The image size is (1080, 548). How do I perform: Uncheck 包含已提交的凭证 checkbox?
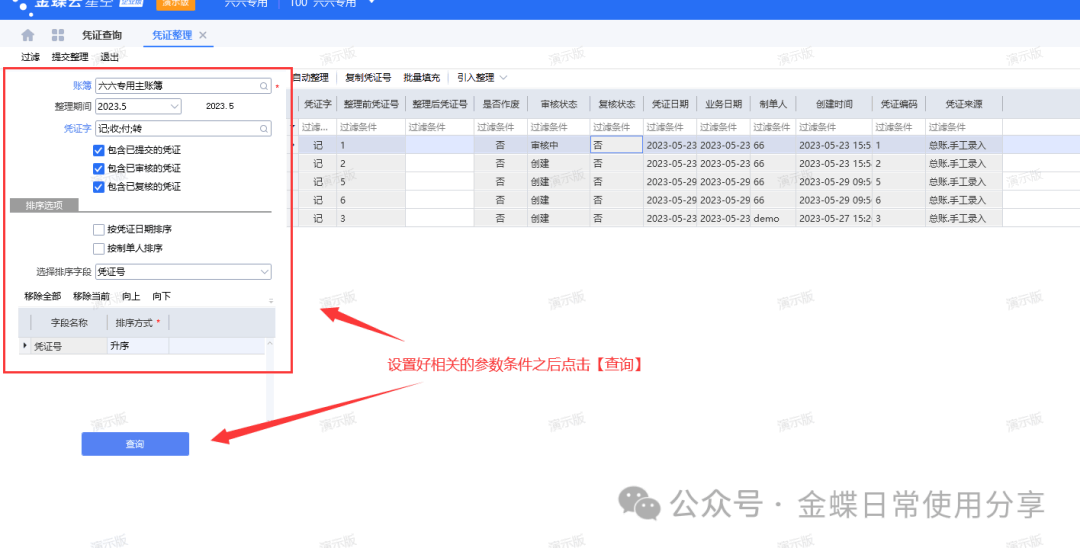pyautogui.click(x=98, y=150)
